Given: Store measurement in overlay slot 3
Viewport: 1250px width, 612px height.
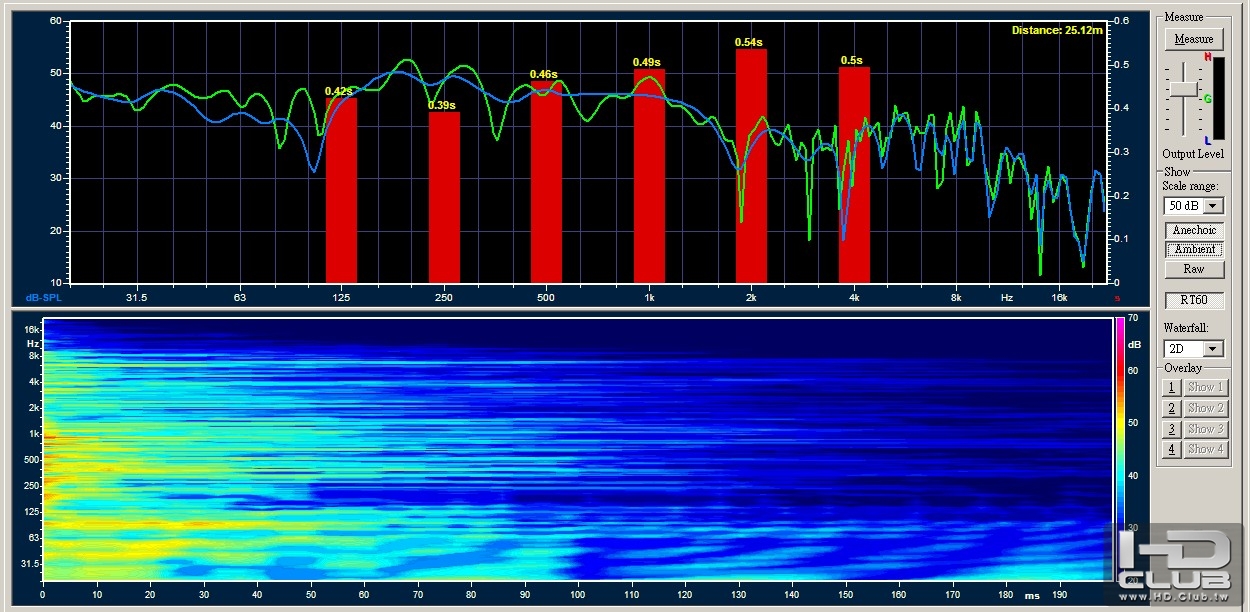Looking at the screenshot, I should [x=1172, y=429].
